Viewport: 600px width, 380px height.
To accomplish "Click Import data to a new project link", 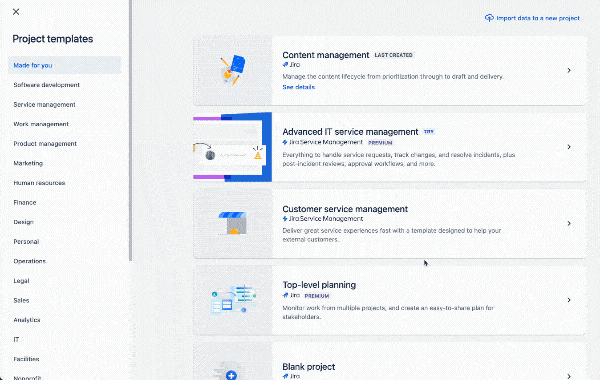I will click(x=538, y=18).
